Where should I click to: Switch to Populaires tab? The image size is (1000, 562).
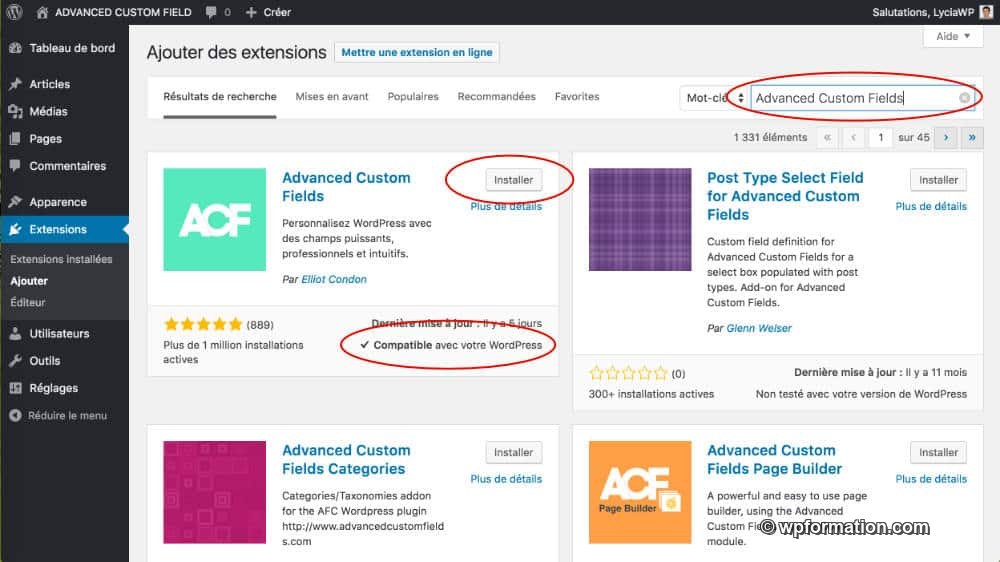click(x=413, y=97)
